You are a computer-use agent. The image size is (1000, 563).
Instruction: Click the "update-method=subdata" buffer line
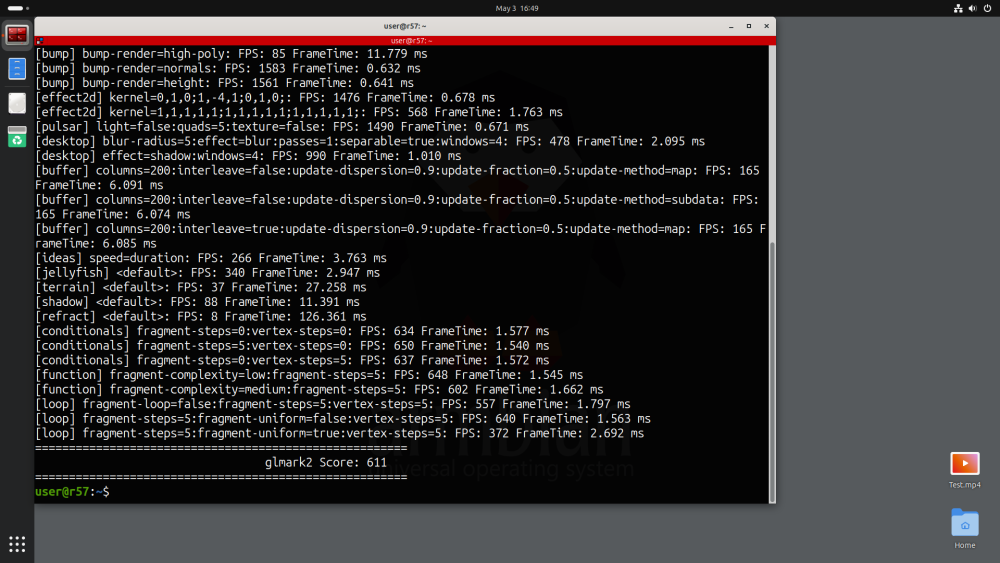tap(397, 207)
